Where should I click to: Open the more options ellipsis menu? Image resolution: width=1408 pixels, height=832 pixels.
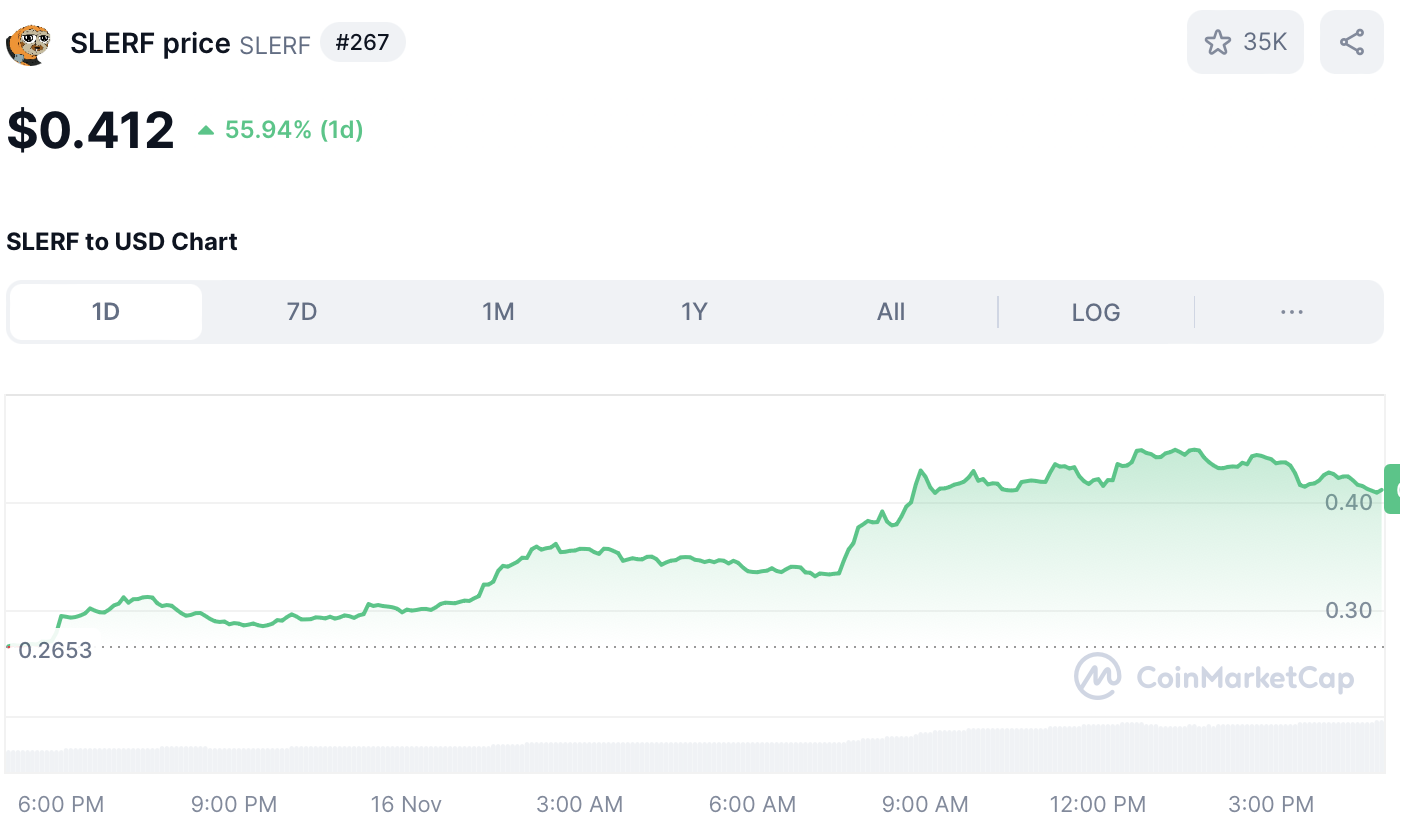[1292, 312]
